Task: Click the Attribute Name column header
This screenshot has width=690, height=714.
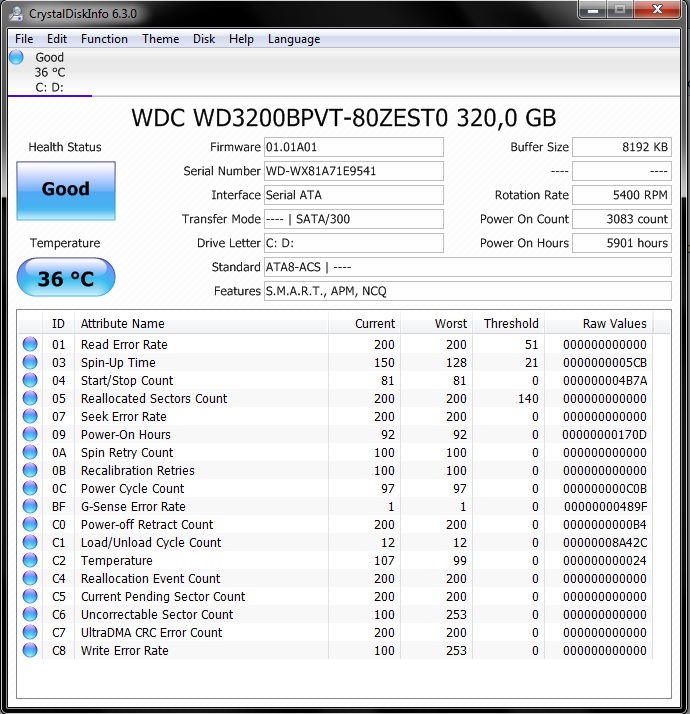Action: pos(201,324)
